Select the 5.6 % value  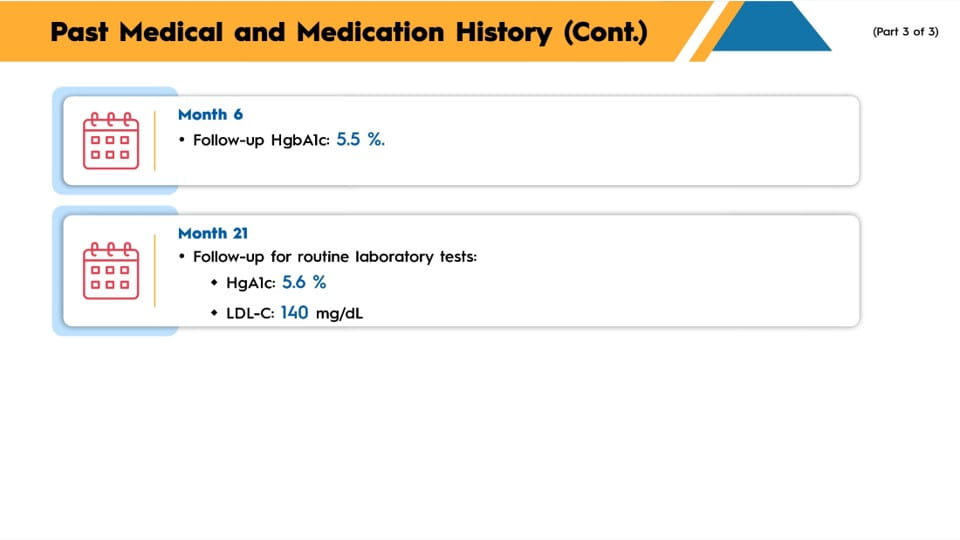click(304, 283)
